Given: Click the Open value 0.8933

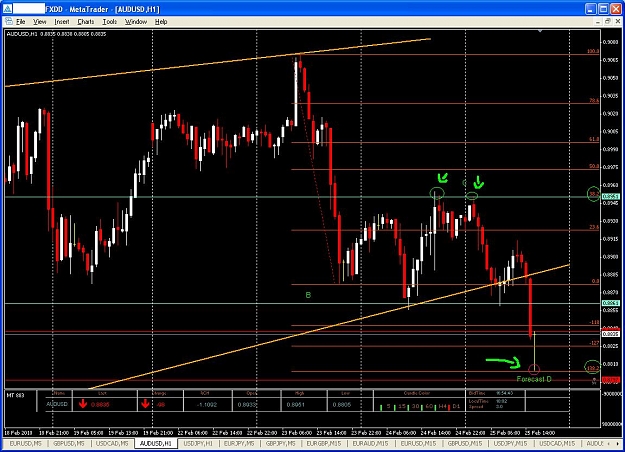Looking at the screenshot, I should click(247, 405).
